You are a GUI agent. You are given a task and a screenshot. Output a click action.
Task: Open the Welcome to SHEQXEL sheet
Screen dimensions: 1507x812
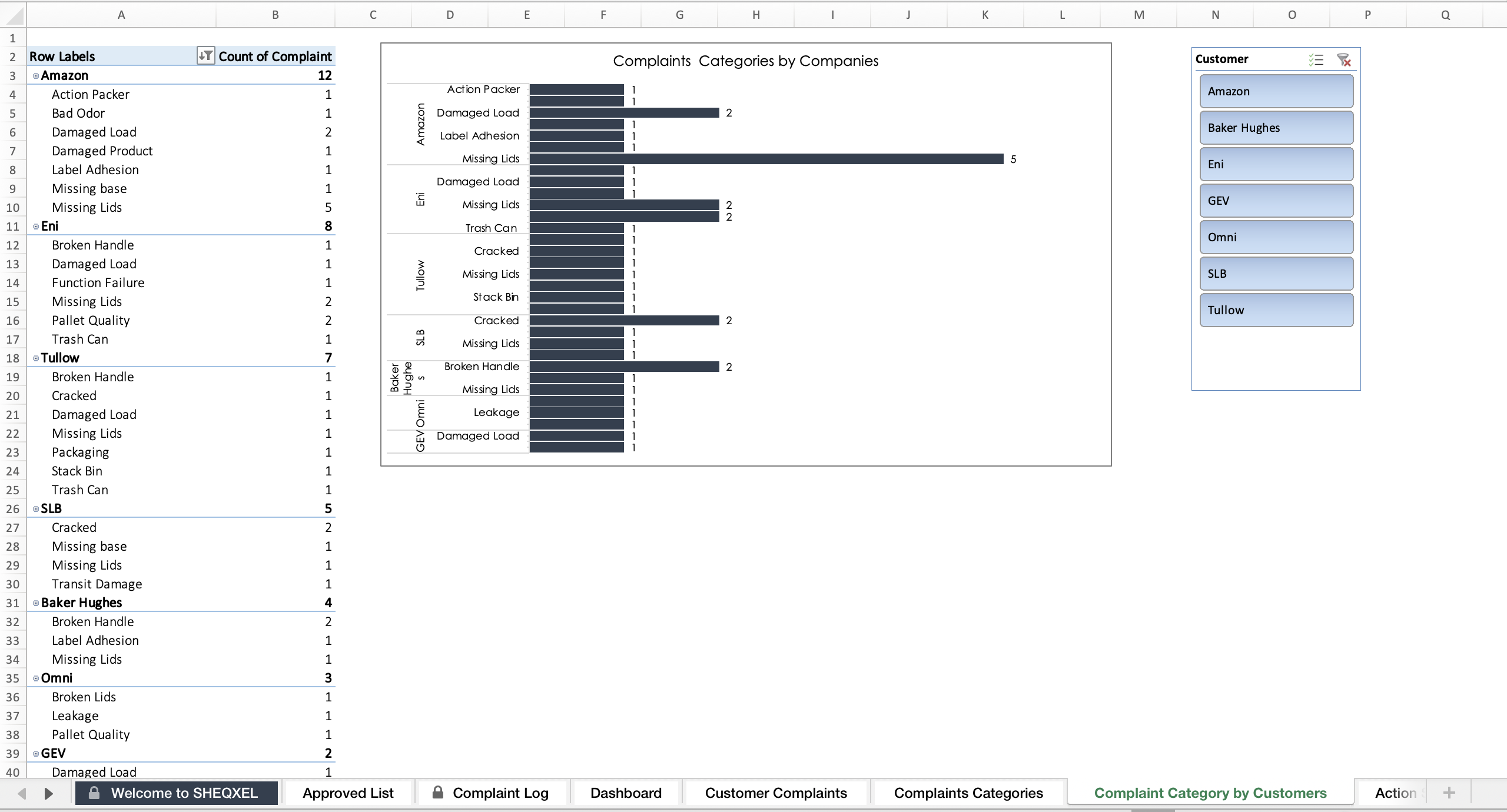[176, 793]
